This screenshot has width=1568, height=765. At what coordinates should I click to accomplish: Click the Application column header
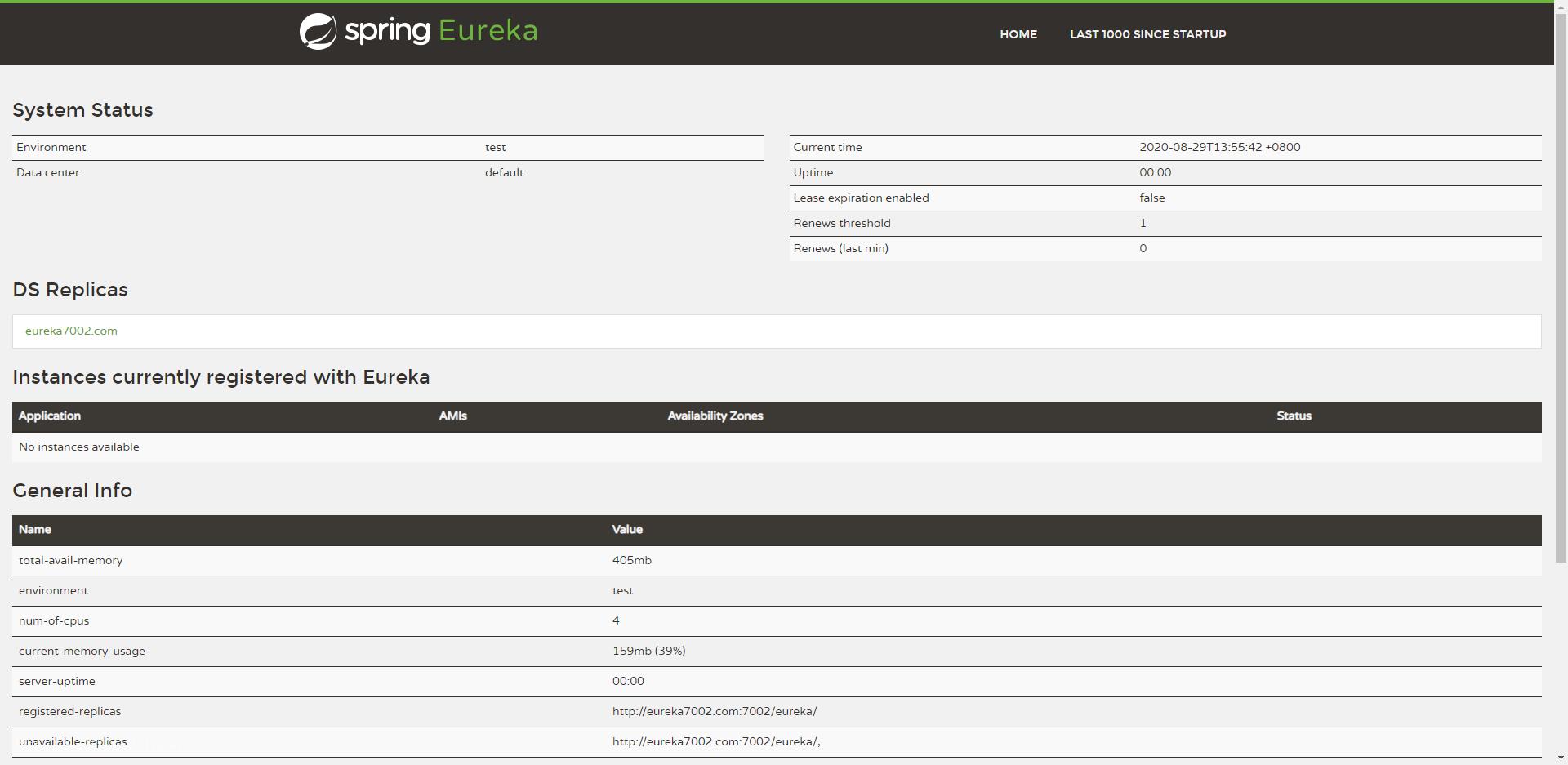coord(50,416)
